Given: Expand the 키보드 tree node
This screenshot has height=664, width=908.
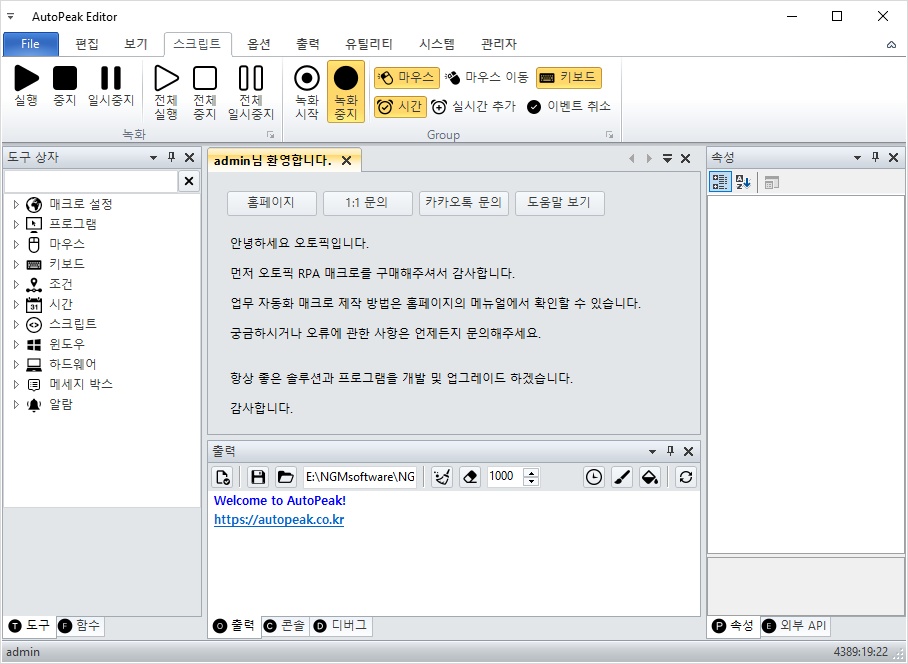Looking at the screenshot, I should pyautogui.click(x=16, y=265).
